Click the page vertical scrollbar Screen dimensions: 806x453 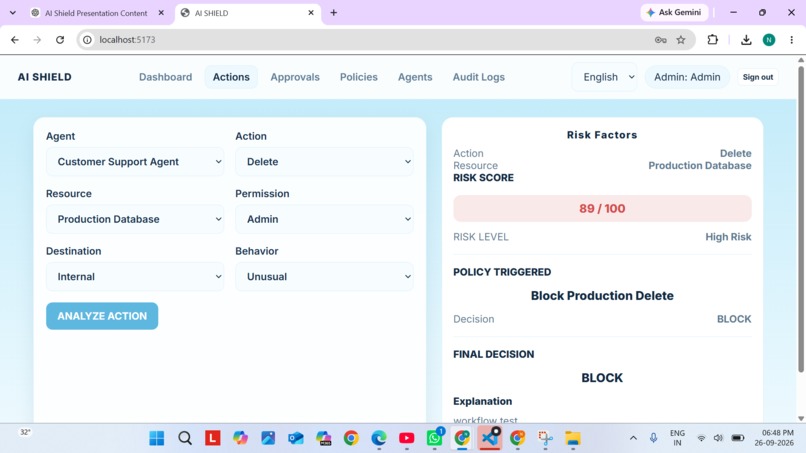(x=801, y=219)
